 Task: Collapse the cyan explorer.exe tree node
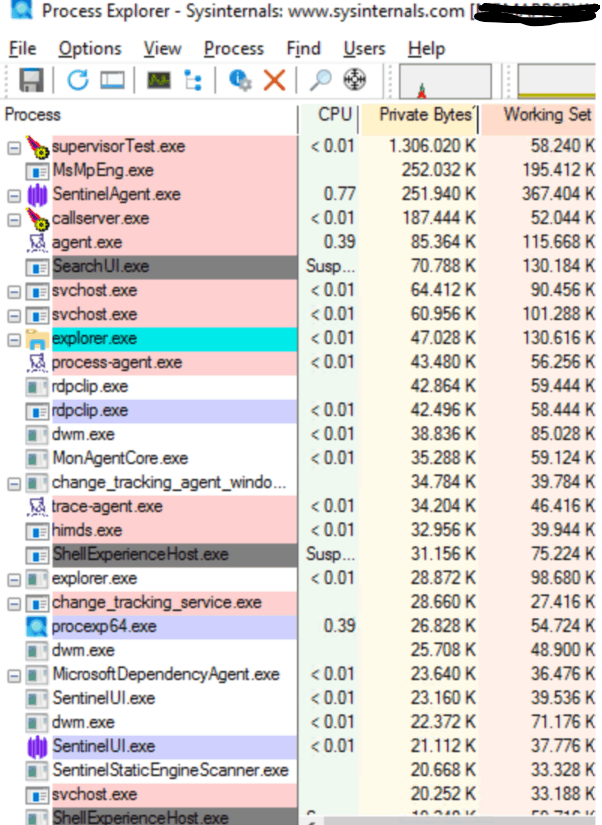pos(14,340)
